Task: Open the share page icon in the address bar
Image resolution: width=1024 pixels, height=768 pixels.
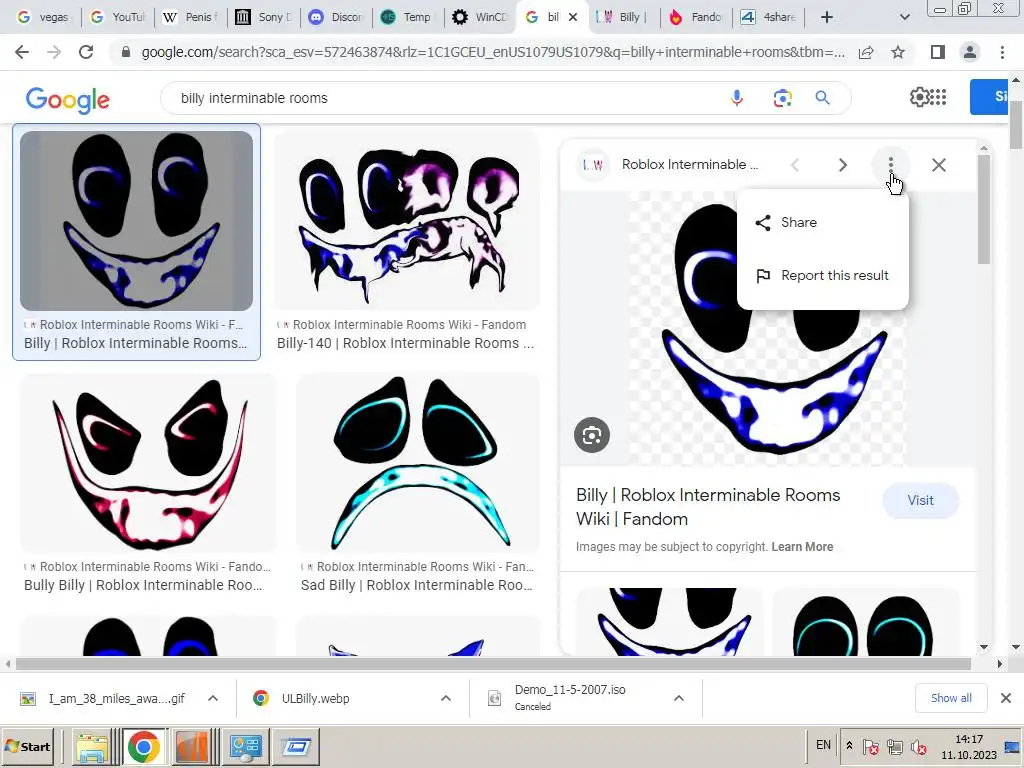Action: 866,52
